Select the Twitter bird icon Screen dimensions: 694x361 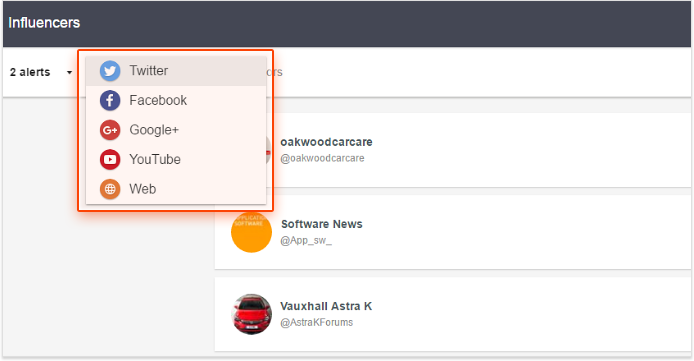click(x=110, y=71)
